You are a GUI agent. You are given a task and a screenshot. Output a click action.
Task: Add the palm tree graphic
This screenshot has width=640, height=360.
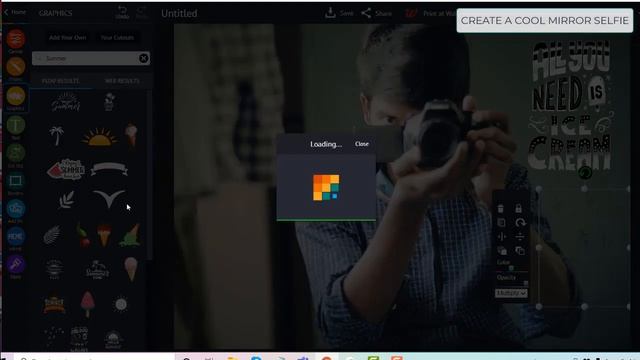(56, 136)
